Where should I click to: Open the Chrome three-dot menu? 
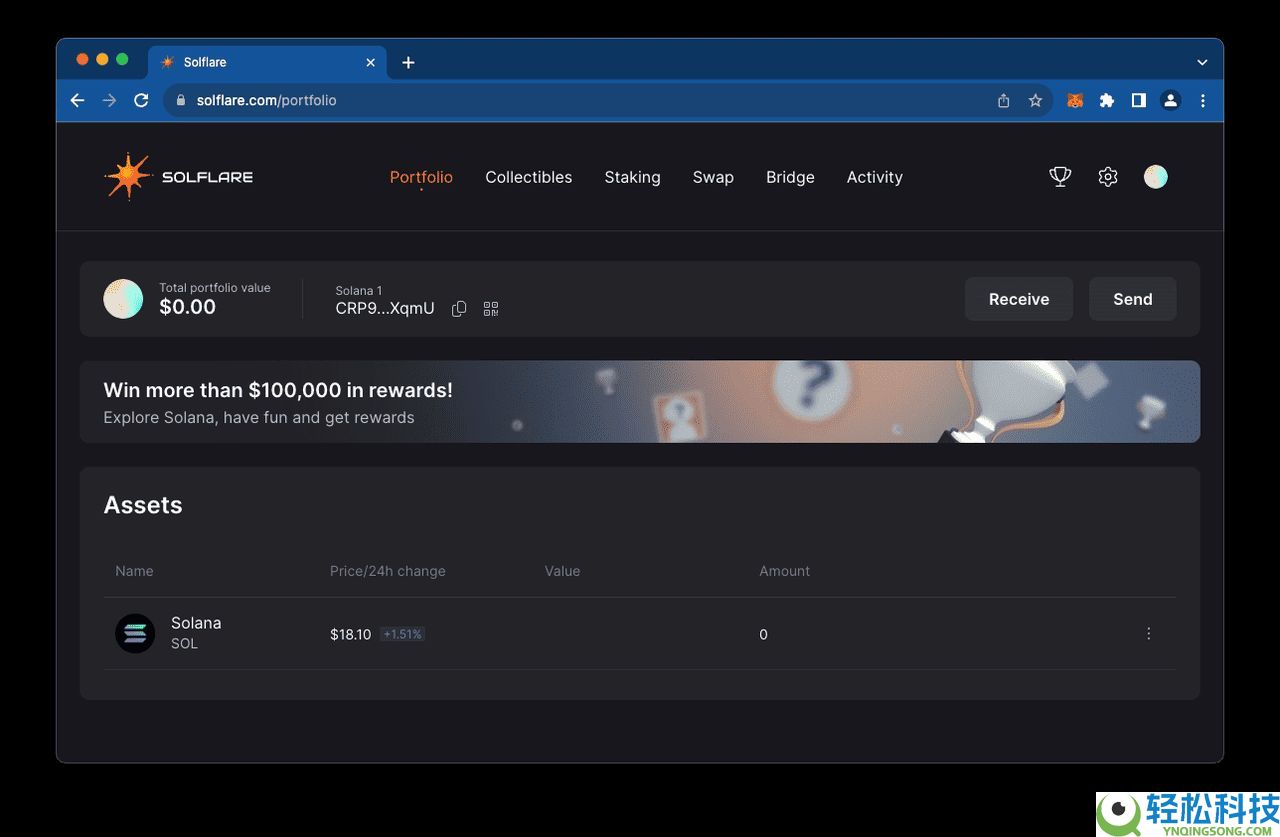click(1203, 100)
